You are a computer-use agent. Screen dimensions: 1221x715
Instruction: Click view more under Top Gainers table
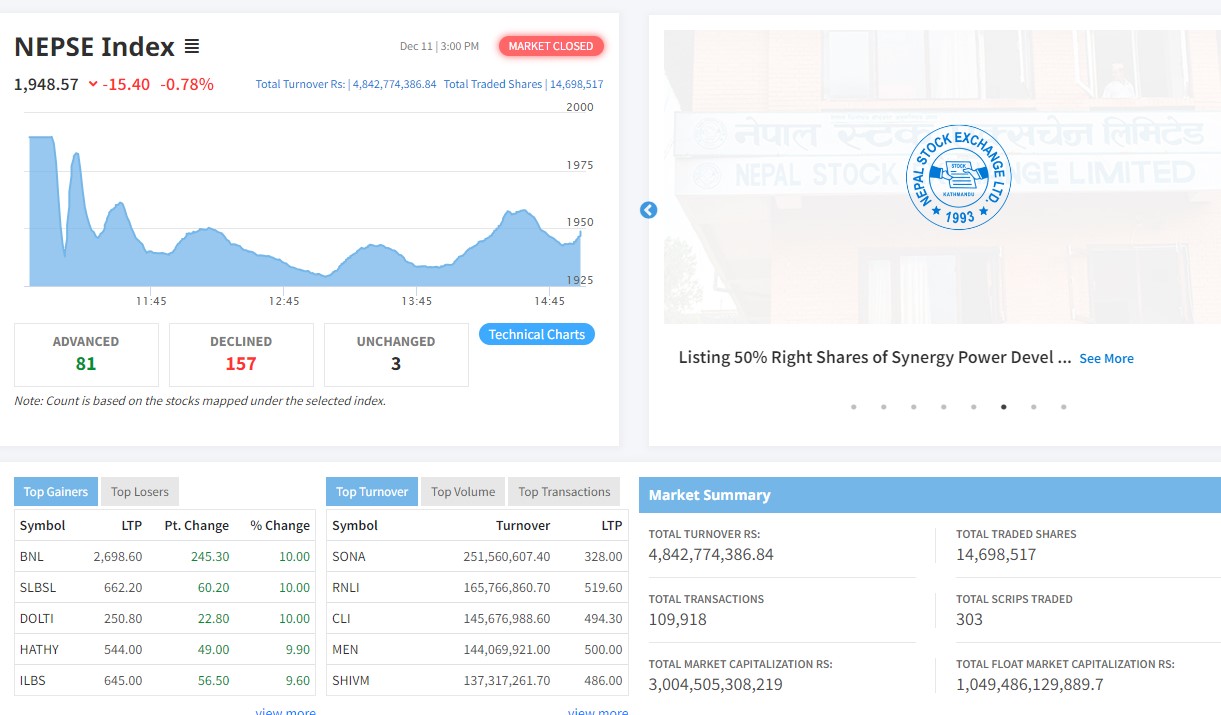coord(285,711)
